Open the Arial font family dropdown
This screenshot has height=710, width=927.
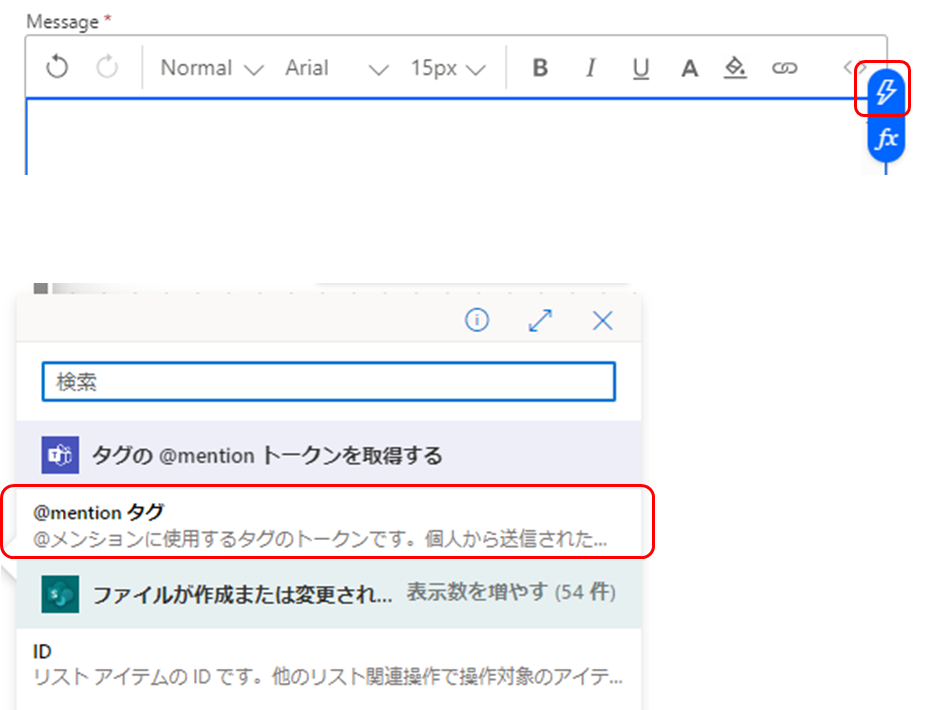(x=330, y=67)
